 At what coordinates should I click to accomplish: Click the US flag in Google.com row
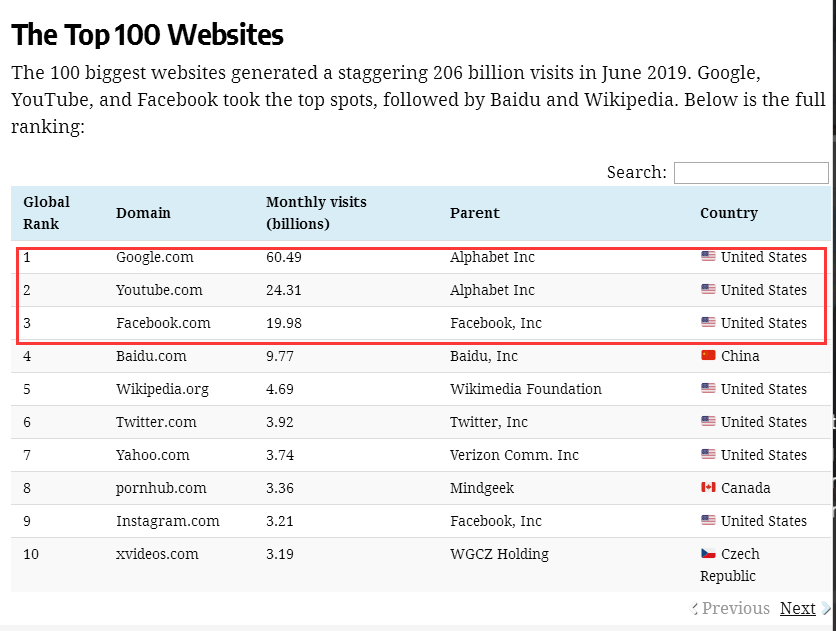pos(708,256)
